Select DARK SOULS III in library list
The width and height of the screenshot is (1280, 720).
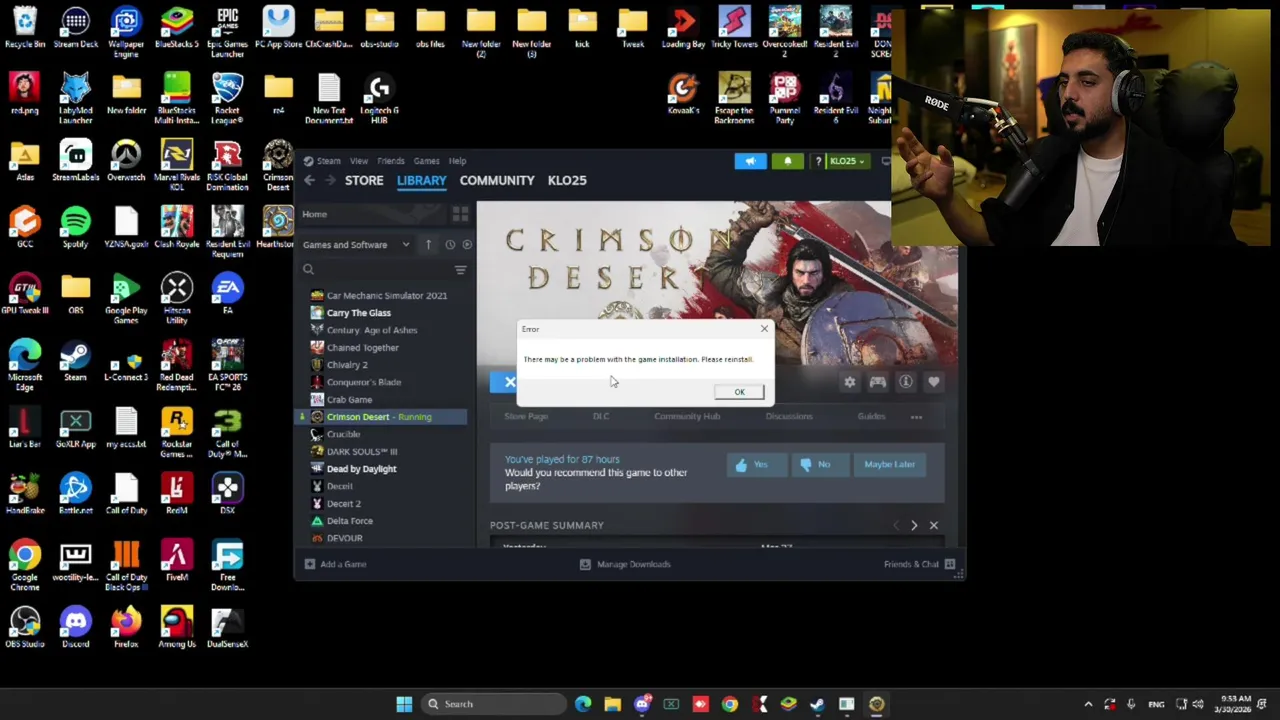[x=361, y=452]
